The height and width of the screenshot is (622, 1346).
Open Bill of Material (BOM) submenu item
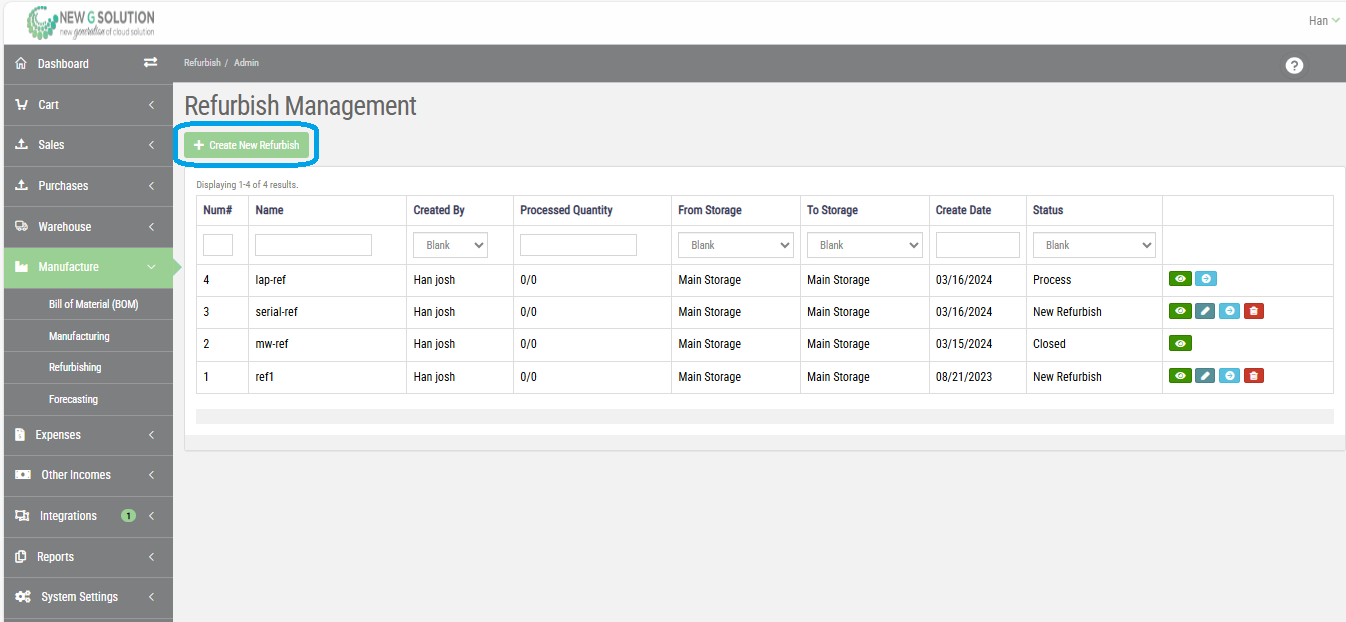[93, 304]
